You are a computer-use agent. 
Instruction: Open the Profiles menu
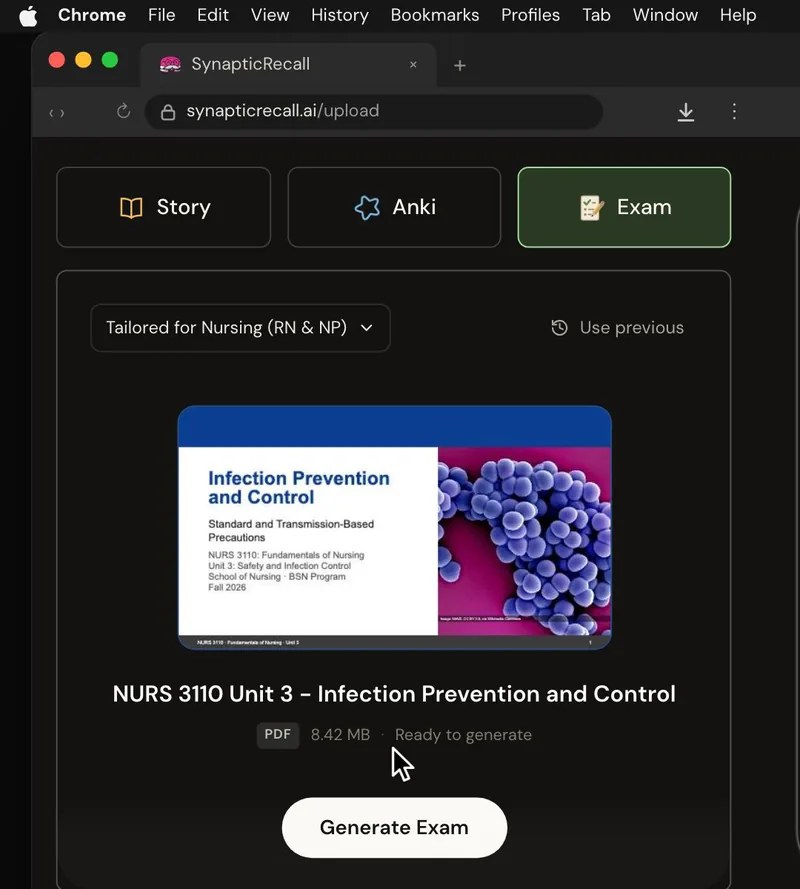point(530,15)
